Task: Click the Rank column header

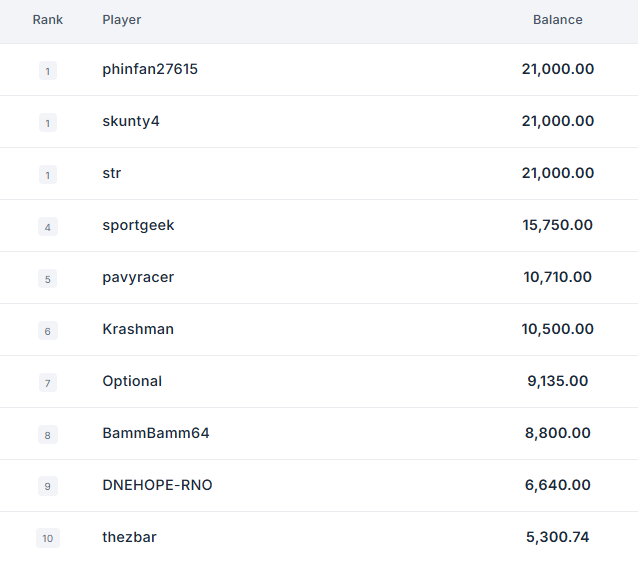Action: 48,20
